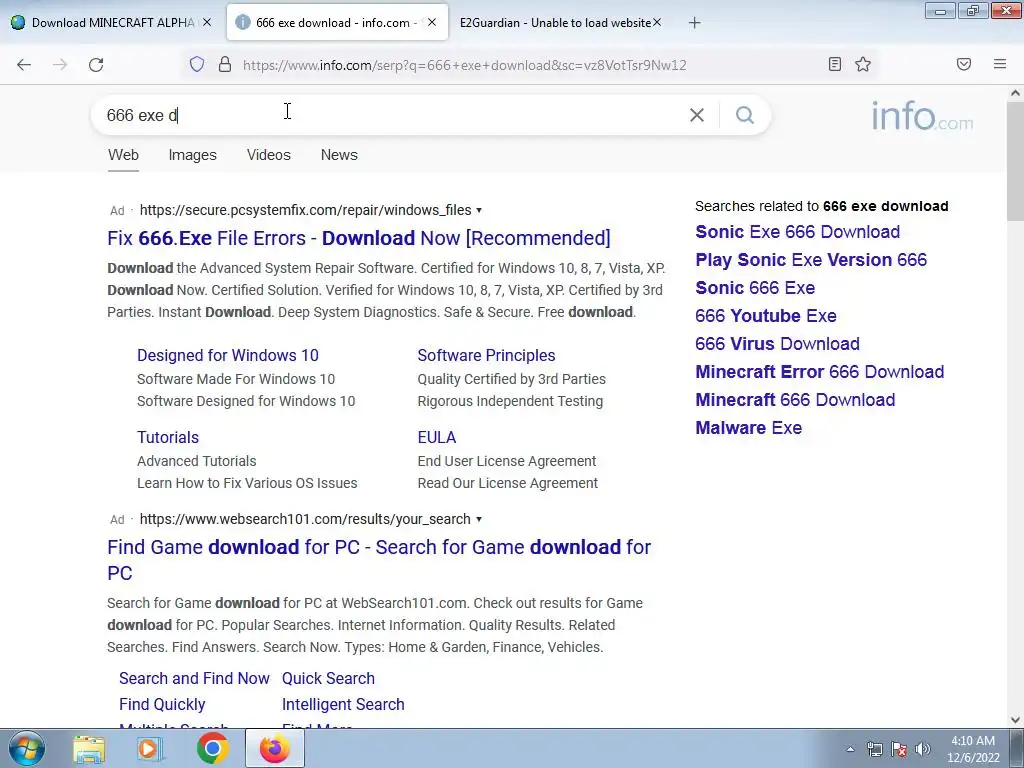Image resolution: width=1024 pixels, height=768 pixels.
Task: Close the E2Guardian tab
Action: (657, 22)
